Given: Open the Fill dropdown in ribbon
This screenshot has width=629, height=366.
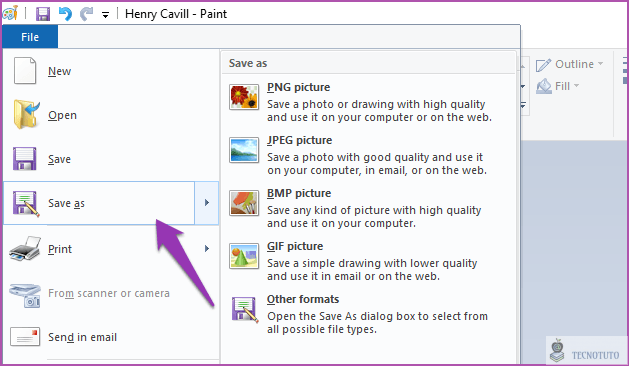Looking at the screenshot, I should tap(576, 85).
